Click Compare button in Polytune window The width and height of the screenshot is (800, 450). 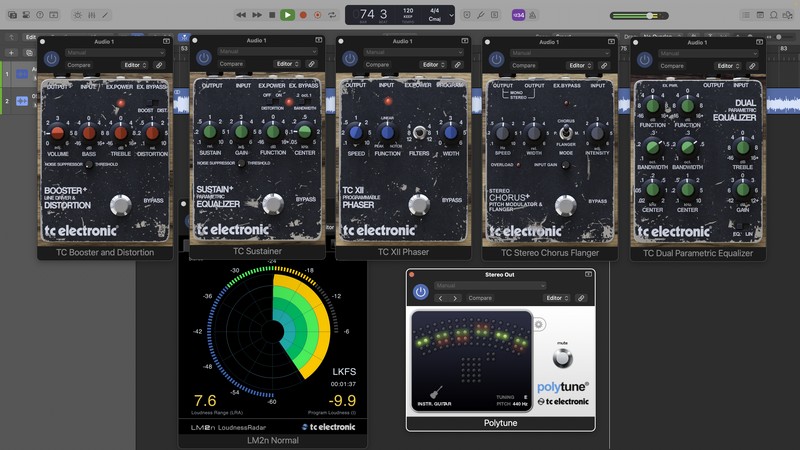point(480,298)
